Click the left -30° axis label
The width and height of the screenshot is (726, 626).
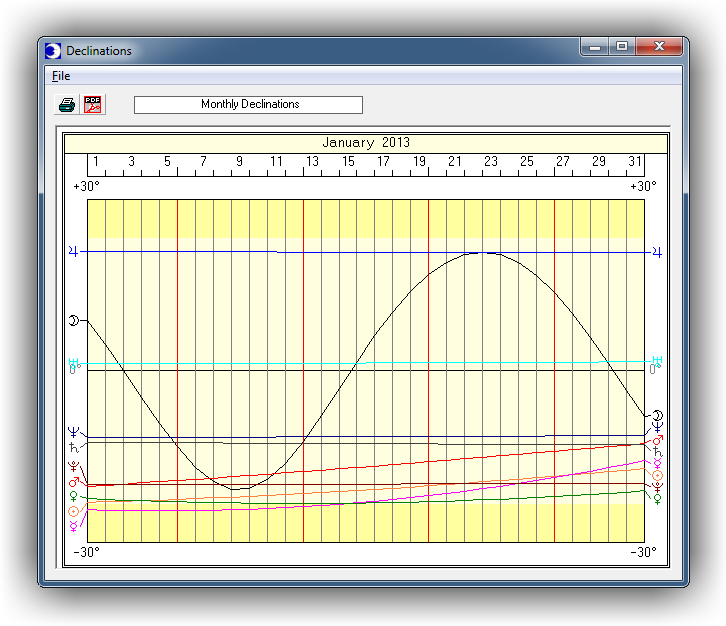pos(87,552)
